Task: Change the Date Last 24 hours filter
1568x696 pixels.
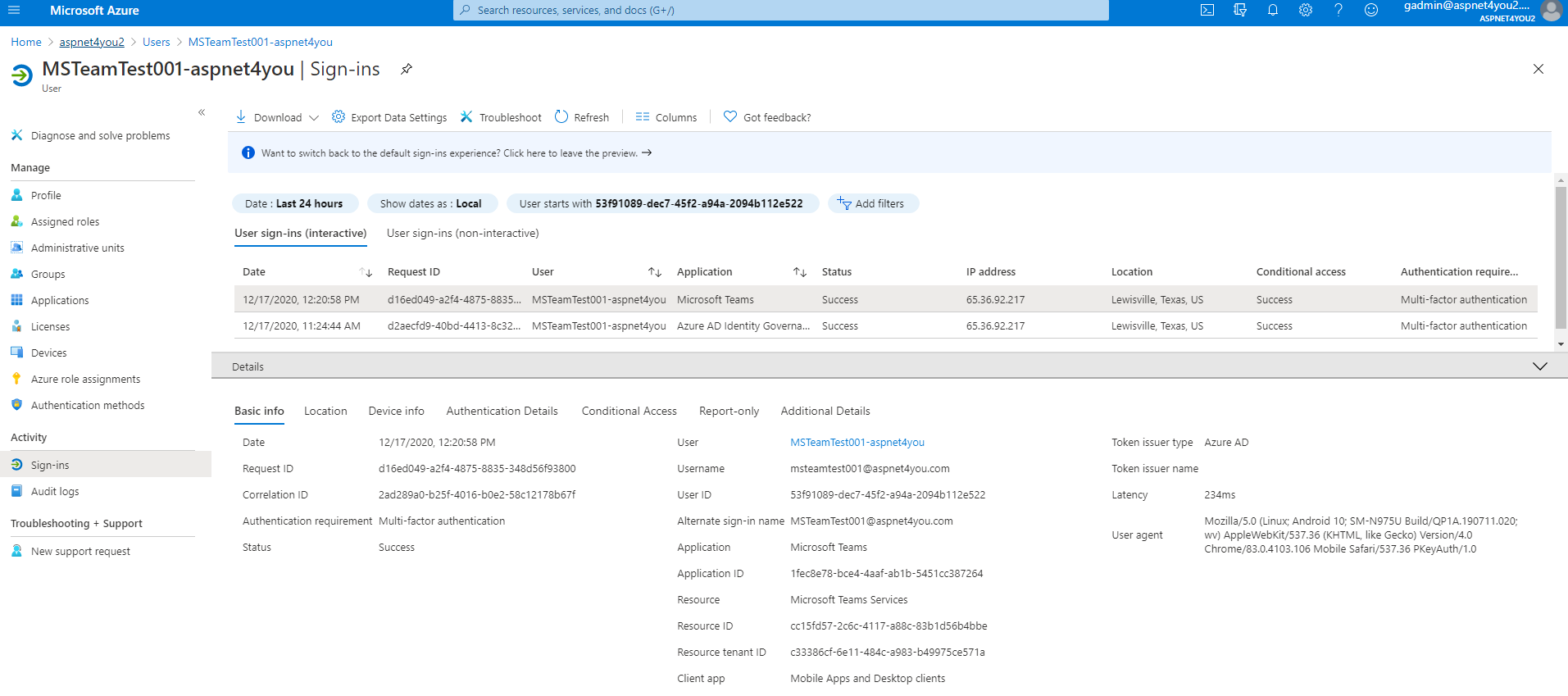Action: [x=296, y=203]
